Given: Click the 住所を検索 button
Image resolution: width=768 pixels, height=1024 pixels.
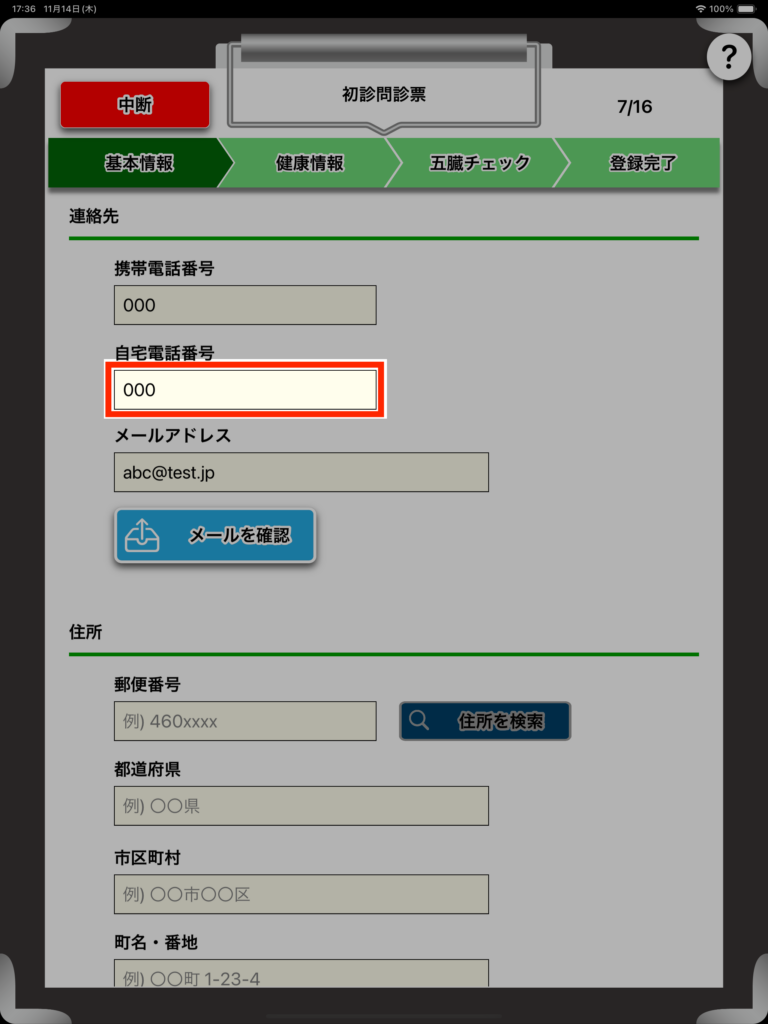Looking at the screenshot, I should tap(485, 721).
